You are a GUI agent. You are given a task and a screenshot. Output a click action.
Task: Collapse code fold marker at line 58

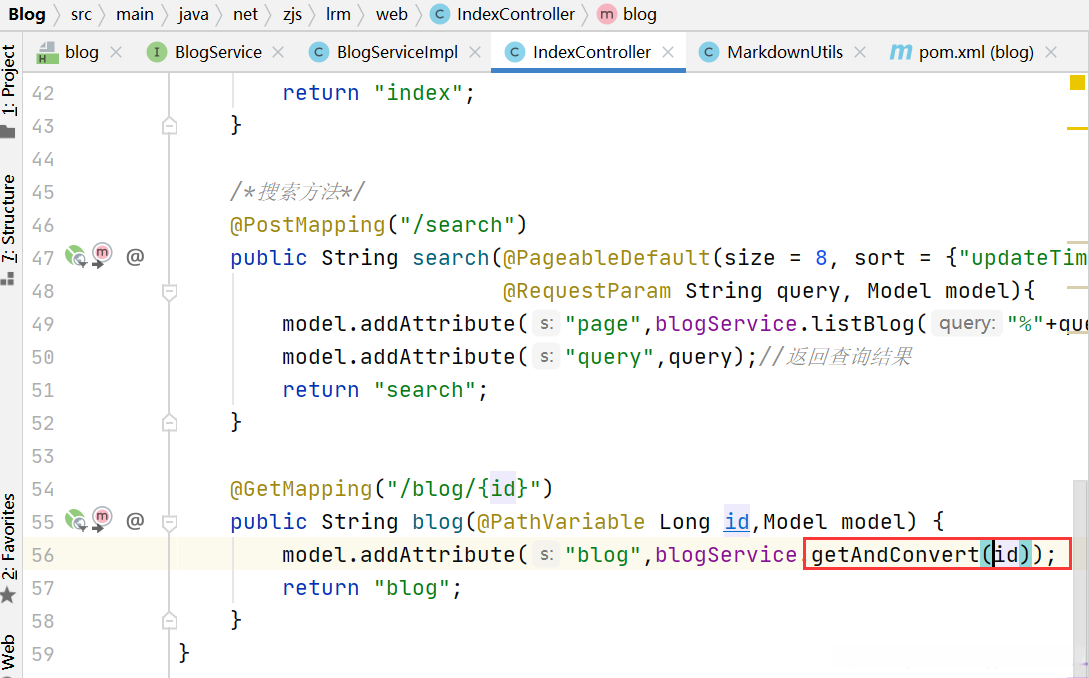point(169,621)
